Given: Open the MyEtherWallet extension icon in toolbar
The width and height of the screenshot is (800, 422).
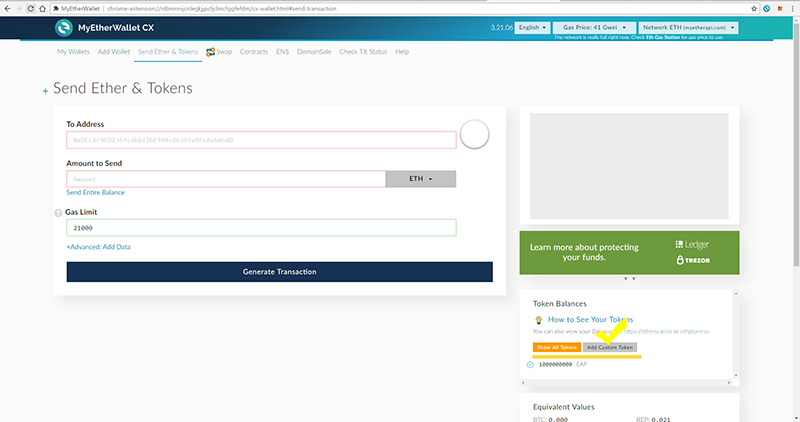Looking at the screenshot, I should coord(766,9).
